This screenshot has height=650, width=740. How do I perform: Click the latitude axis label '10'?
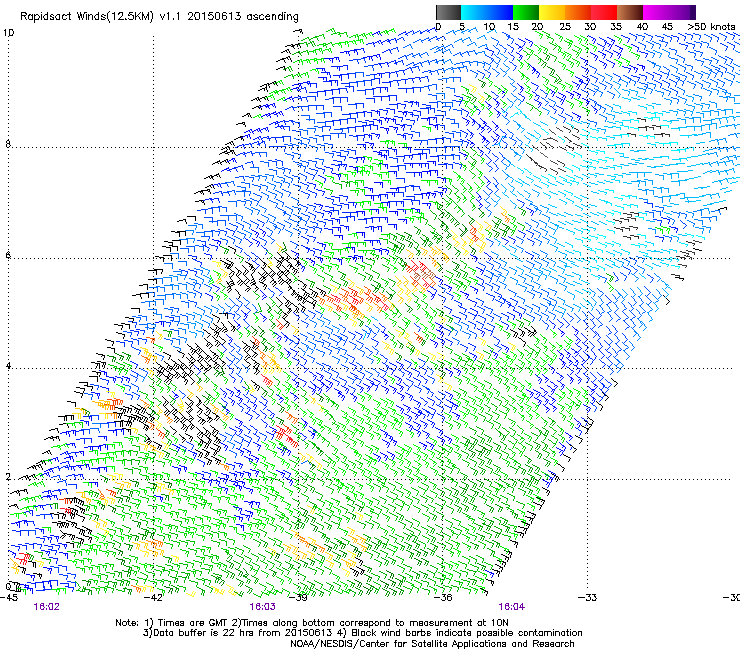(x=8, y=33)
